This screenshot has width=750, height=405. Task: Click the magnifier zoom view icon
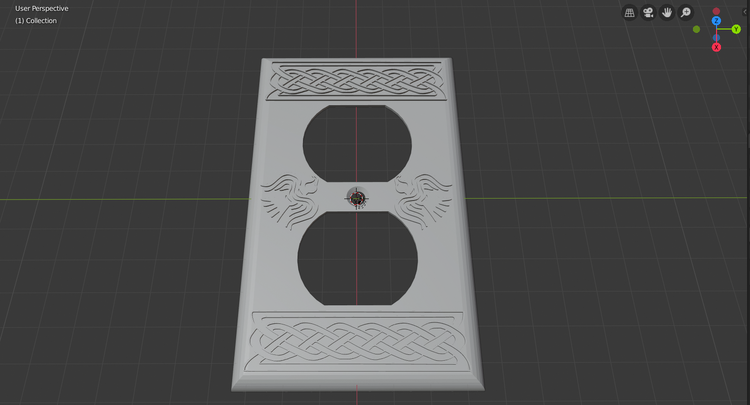(685, 13)
